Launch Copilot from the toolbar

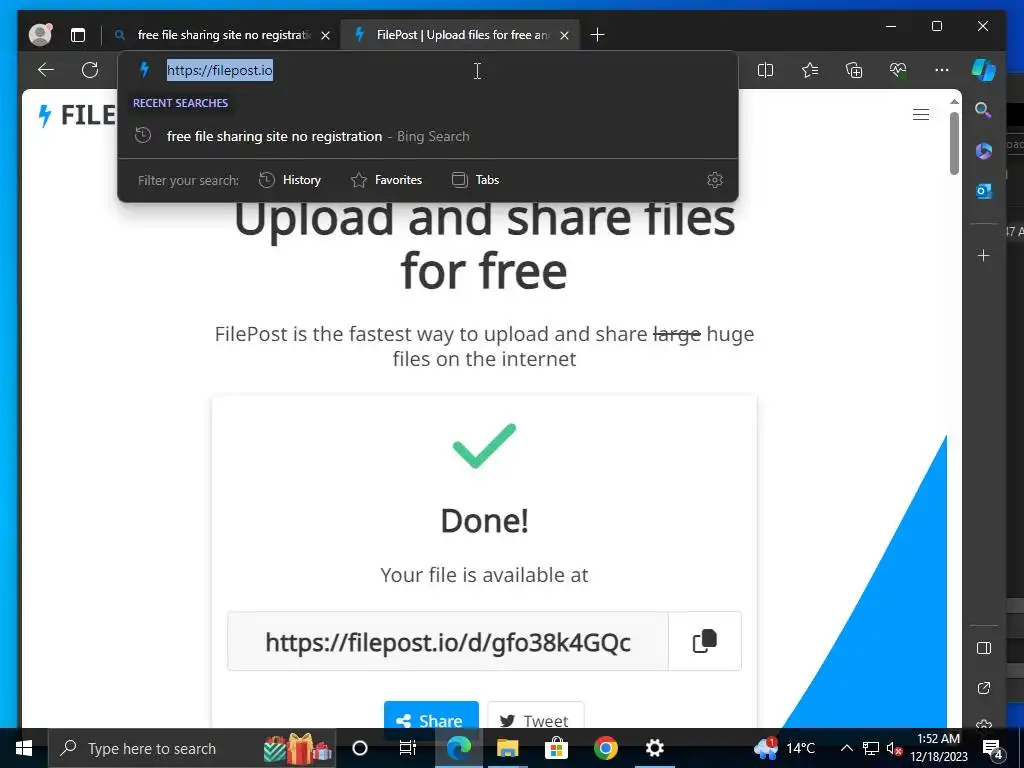click(984, 70)
